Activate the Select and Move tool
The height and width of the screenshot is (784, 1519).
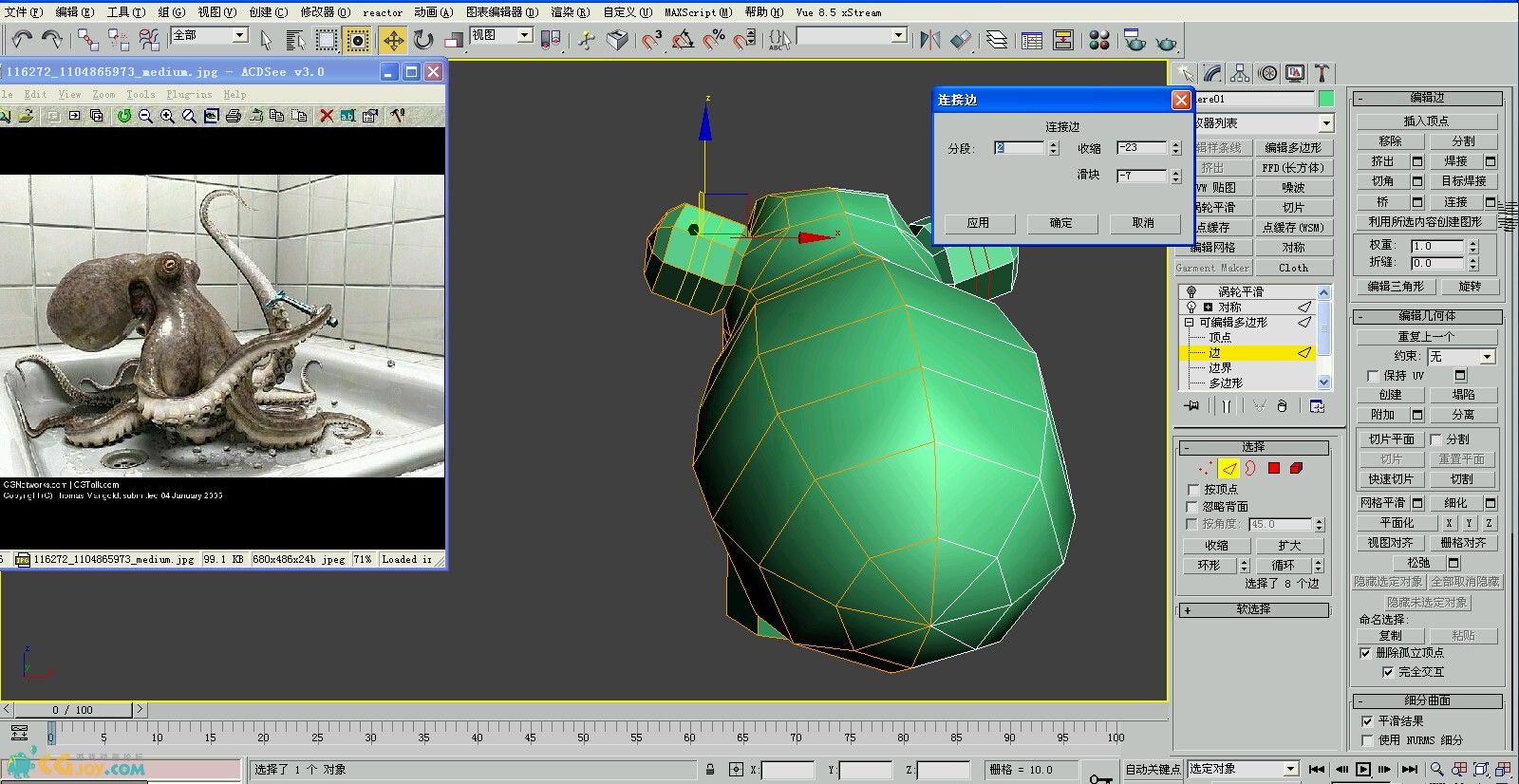coord(392,40)
